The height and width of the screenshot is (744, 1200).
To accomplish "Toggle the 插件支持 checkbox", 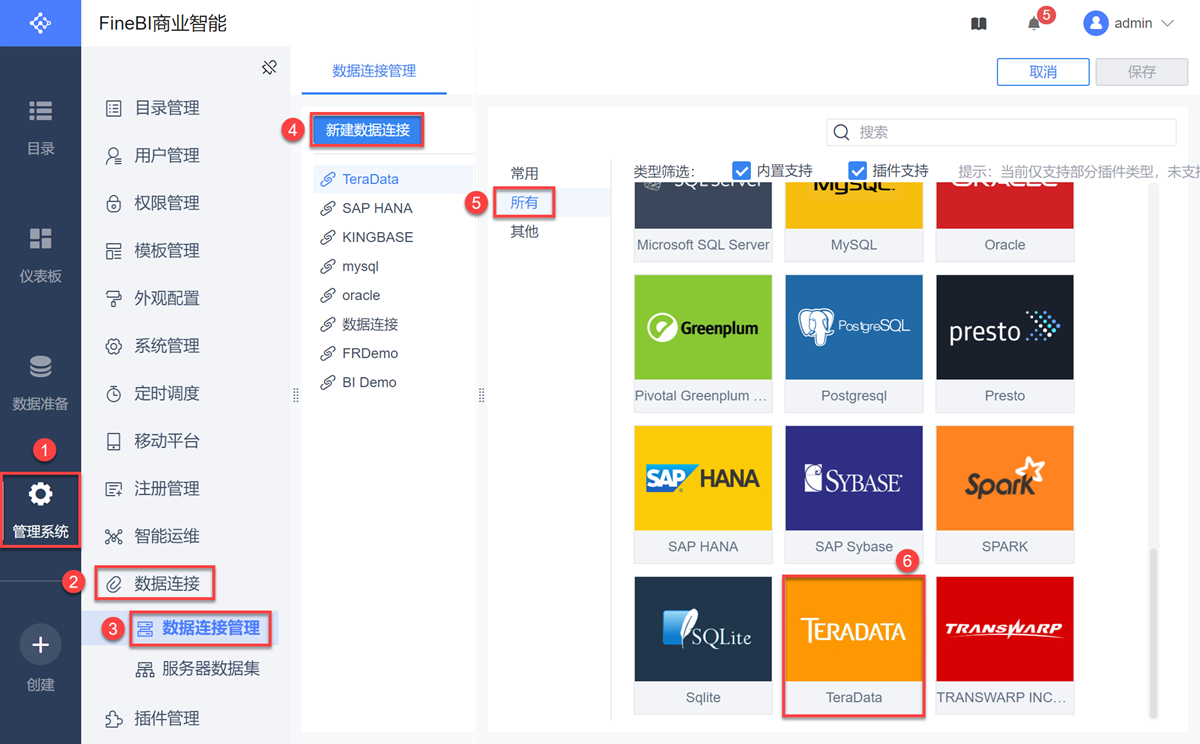I will (857, 170).
